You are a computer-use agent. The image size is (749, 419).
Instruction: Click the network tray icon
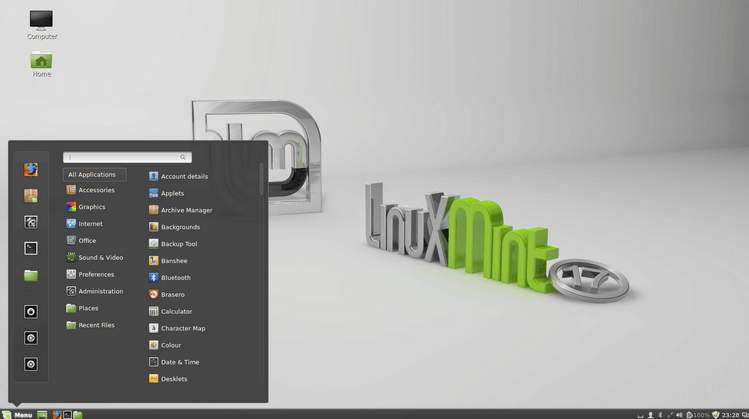click(670, 415)
